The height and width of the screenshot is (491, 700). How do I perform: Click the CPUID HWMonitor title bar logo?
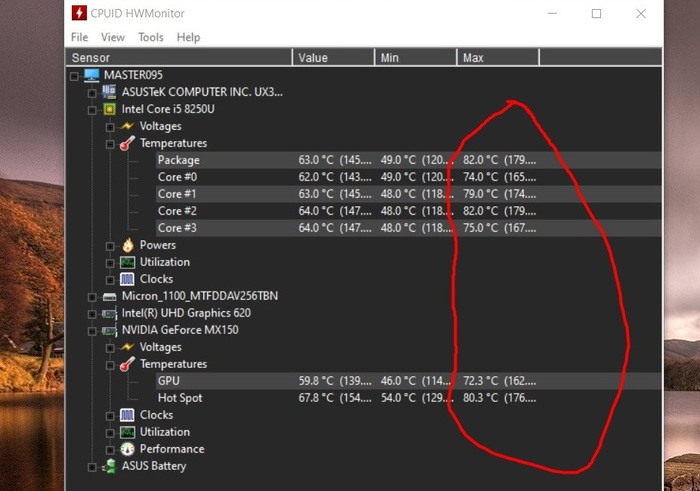click(79, 13)
